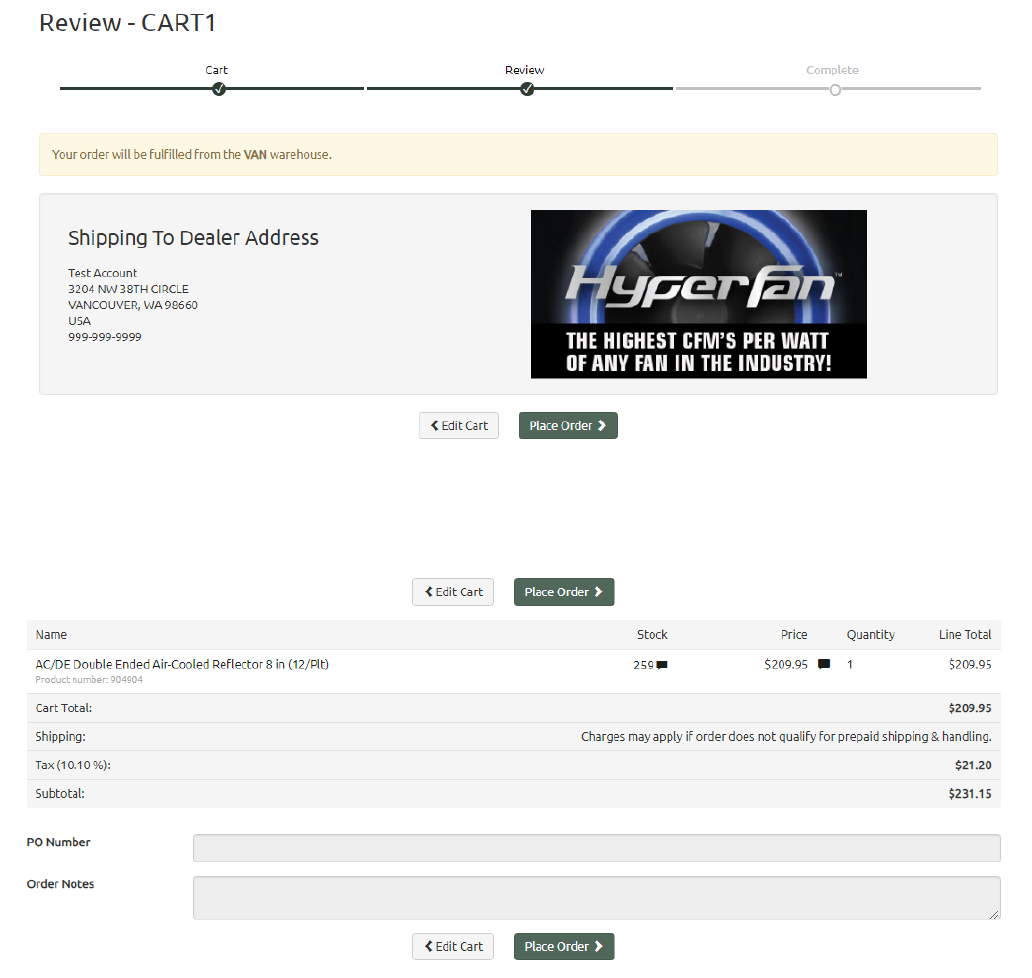Click the Tax amount $21.20
This screenshot has height=978, width=1032.
click(x=973, y=765)
